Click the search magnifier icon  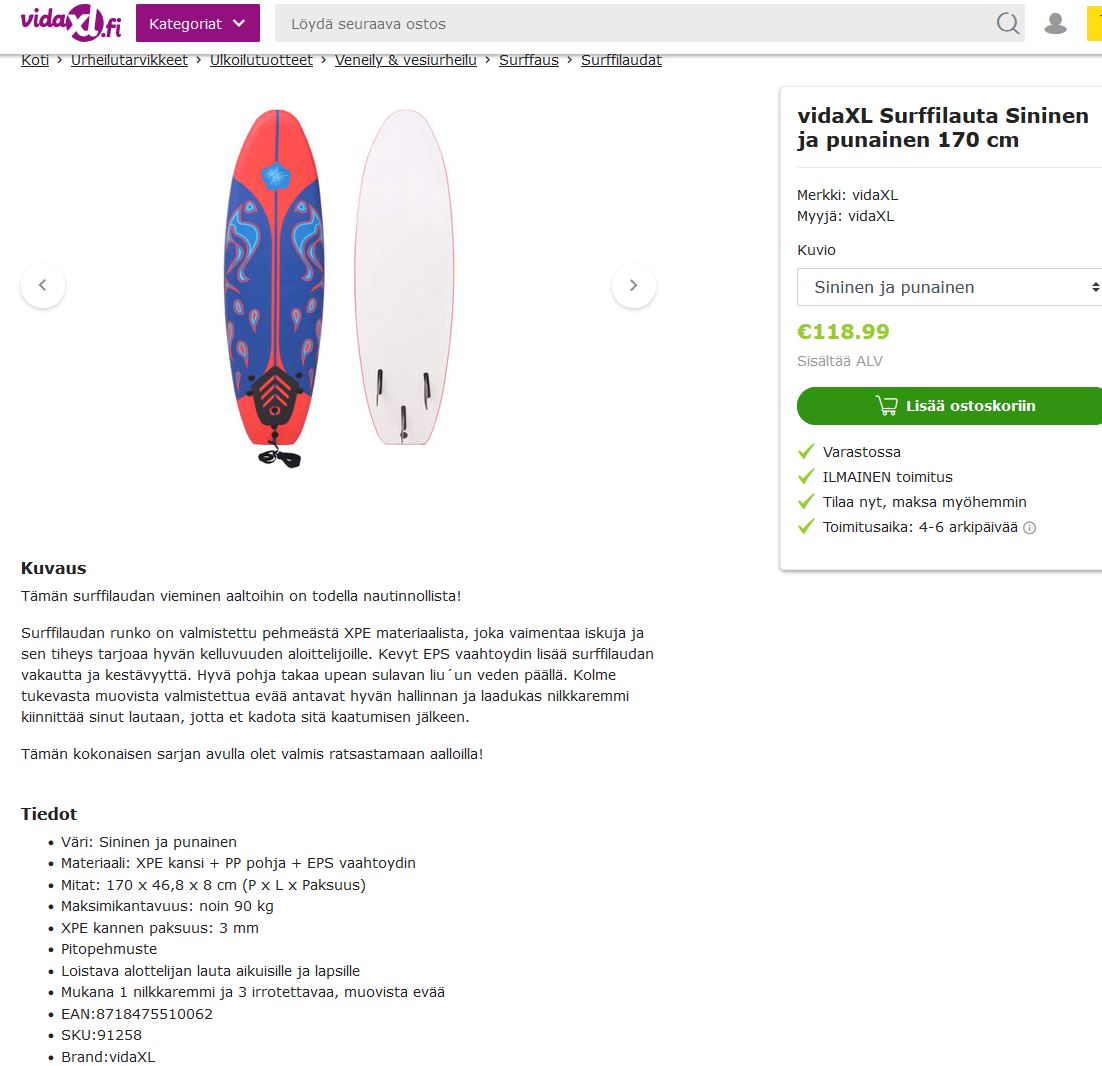click(1008, 23)
